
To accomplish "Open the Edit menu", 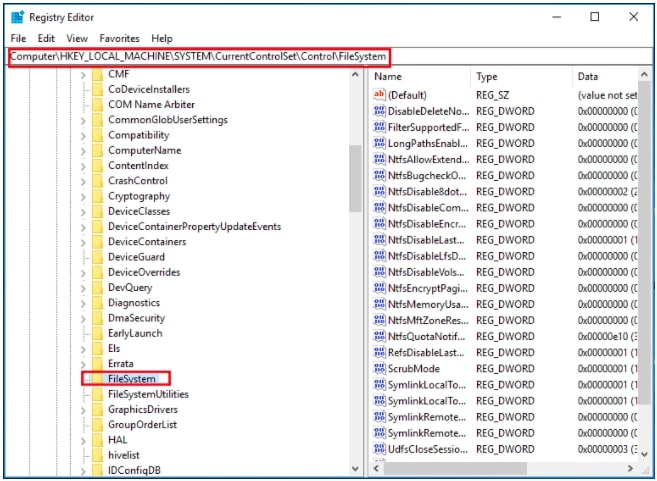I will (x=46, y=39).
